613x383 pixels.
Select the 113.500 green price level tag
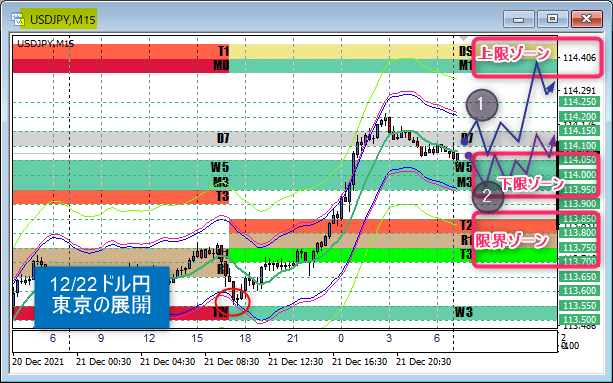pyautogui.click(x=580, y=319)
